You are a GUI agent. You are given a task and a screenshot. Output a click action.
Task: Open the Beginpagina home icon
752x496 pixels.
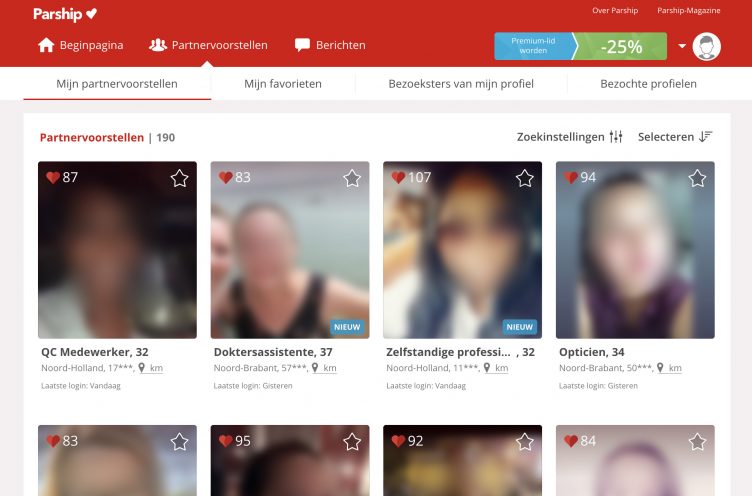pyautogui.click(x=46, y=45)
